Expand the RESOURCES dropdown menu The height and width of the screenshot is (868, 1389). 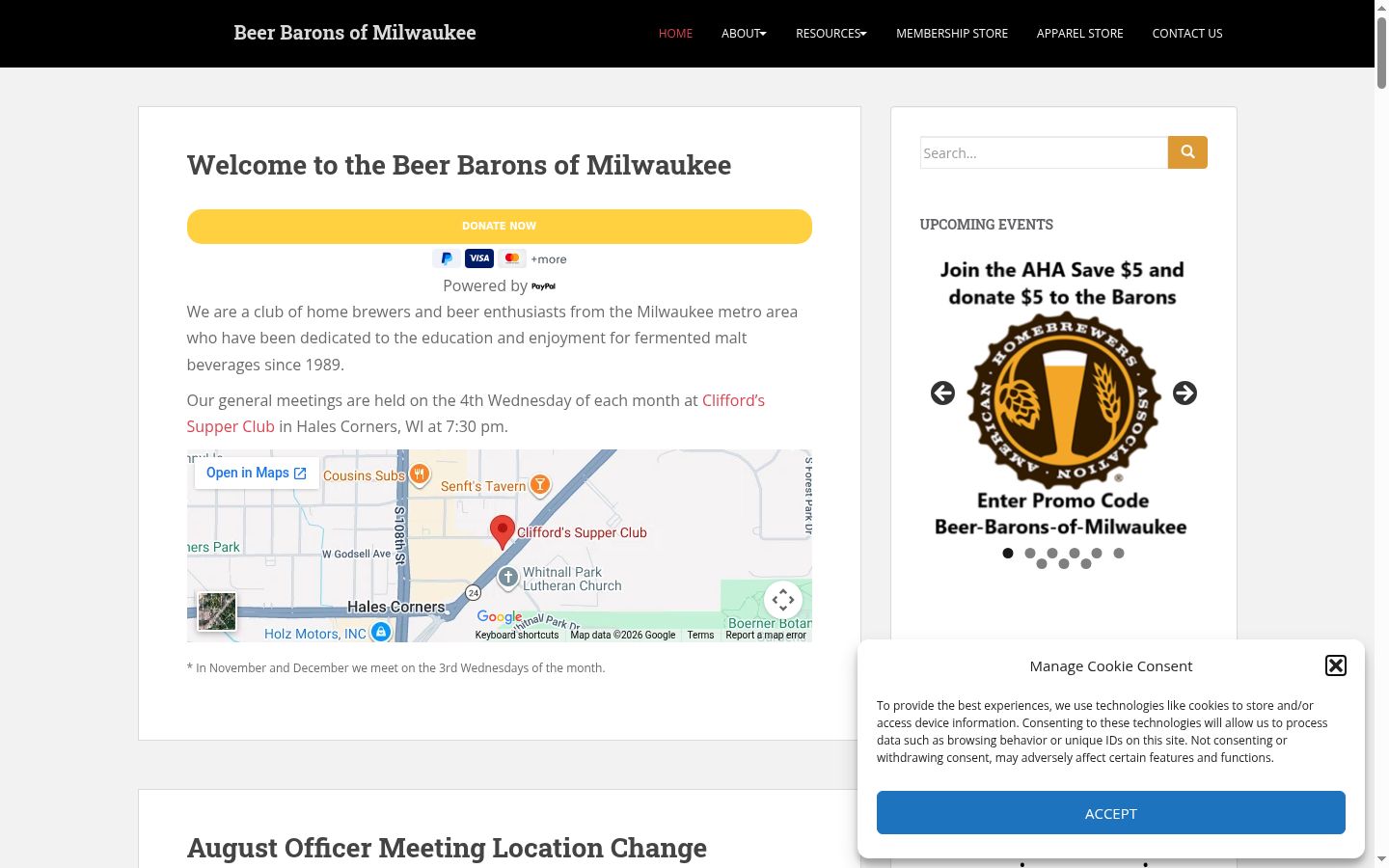point(831,34)
